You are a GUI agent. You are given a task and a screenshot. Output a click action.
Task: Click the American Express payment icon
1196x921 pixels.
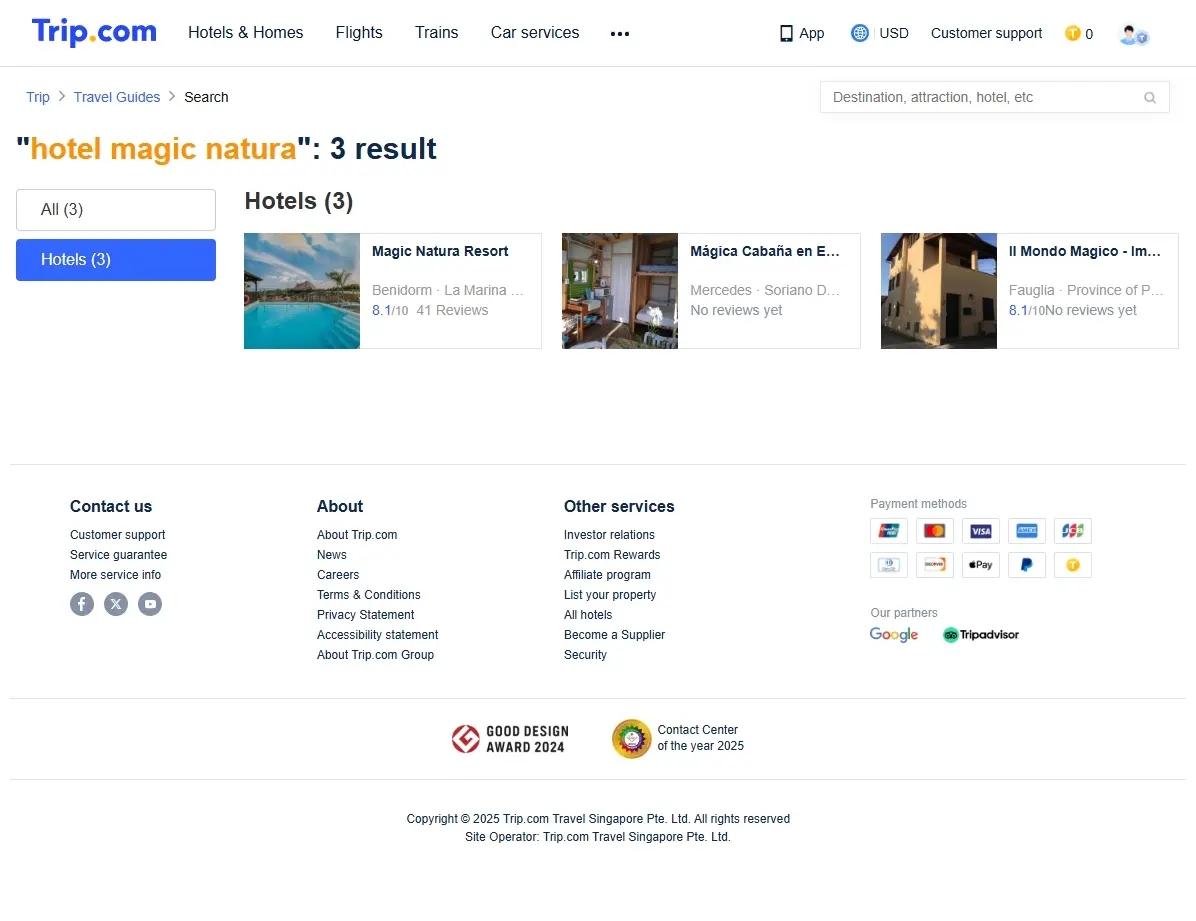1027,530
